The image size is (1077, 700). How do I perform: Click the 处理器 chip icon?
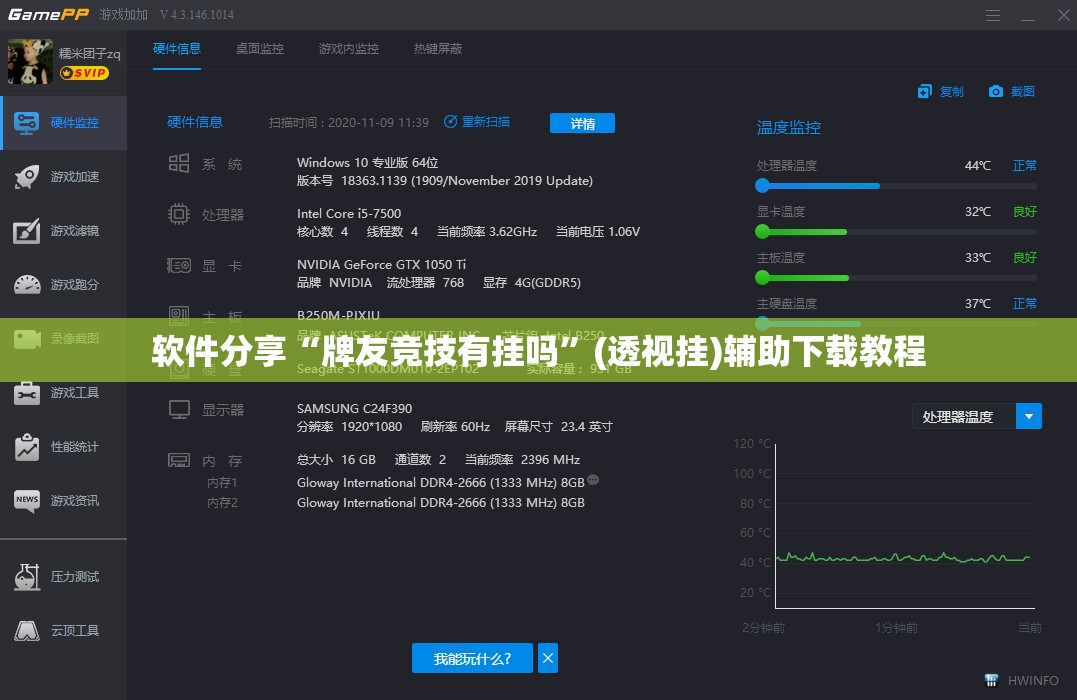(179, 214)
